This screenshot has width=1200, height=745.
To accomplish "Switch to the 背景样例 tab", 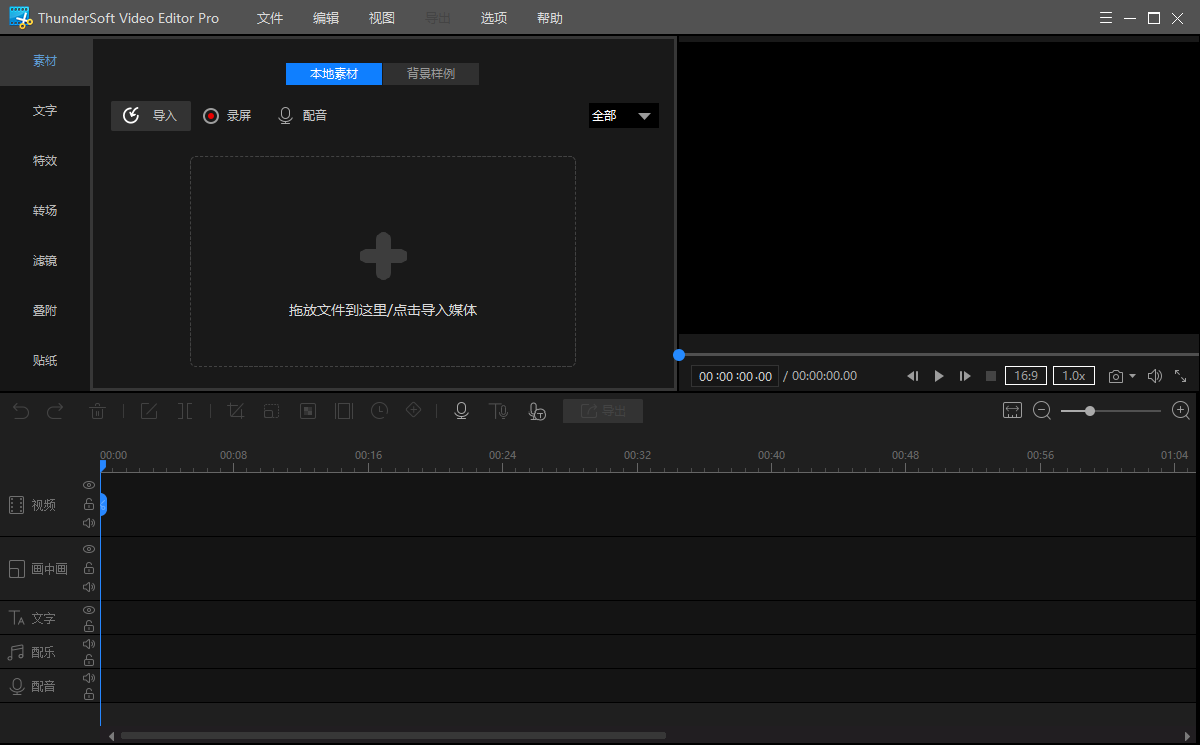I will (431, 74).
